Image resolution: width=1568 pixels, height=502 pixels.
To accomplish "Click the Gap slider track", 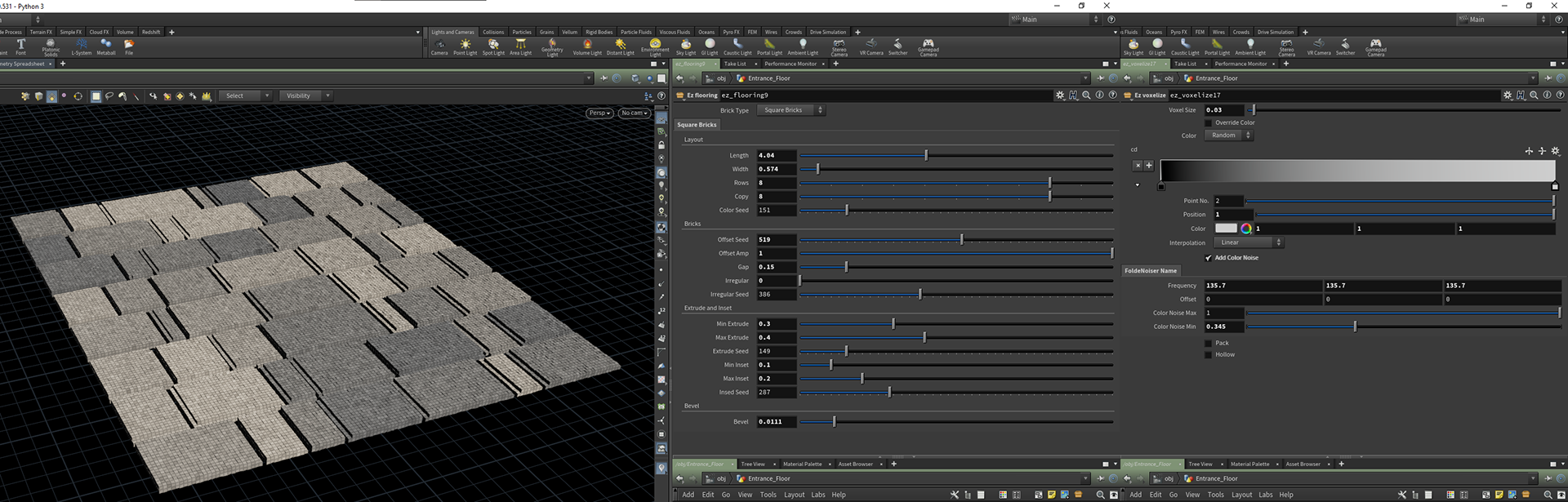I will click(955, 267).
